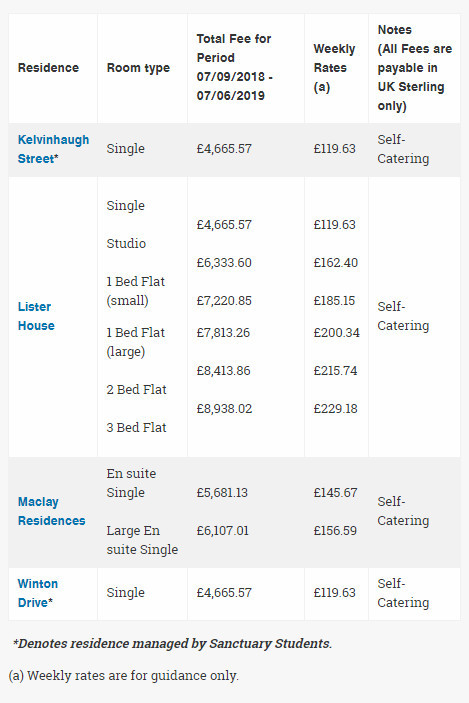Click Large En suite Single room type

(142, 540)
